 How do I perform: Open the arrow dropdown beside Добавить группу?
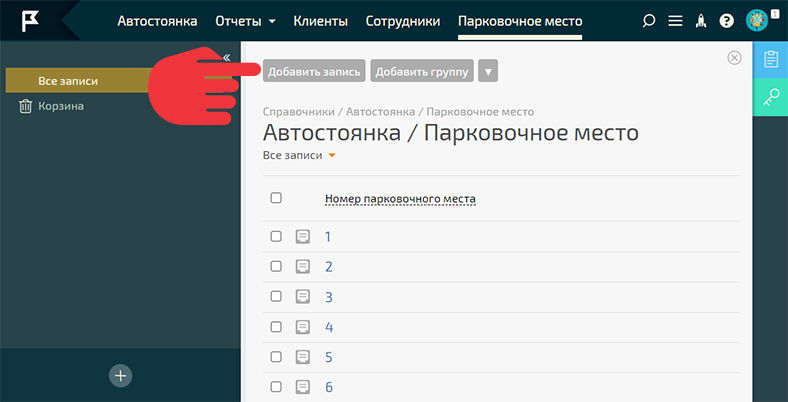pyautogui.click(x=488, y=71)
